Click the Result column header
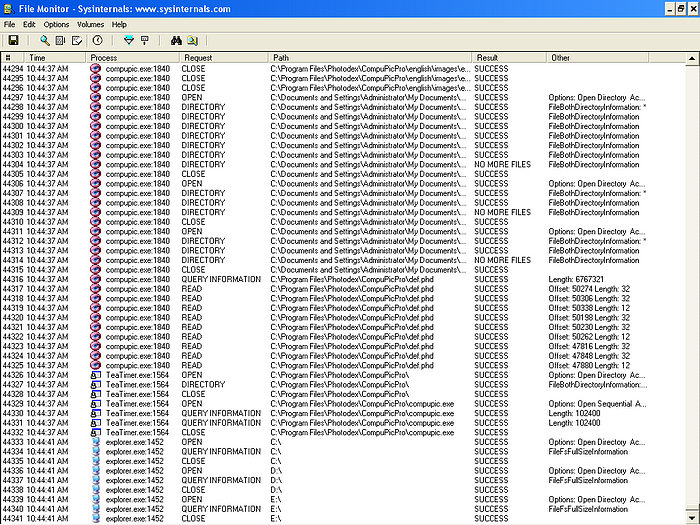This screenshot has height=525, width=700. [x=509, y=58]
